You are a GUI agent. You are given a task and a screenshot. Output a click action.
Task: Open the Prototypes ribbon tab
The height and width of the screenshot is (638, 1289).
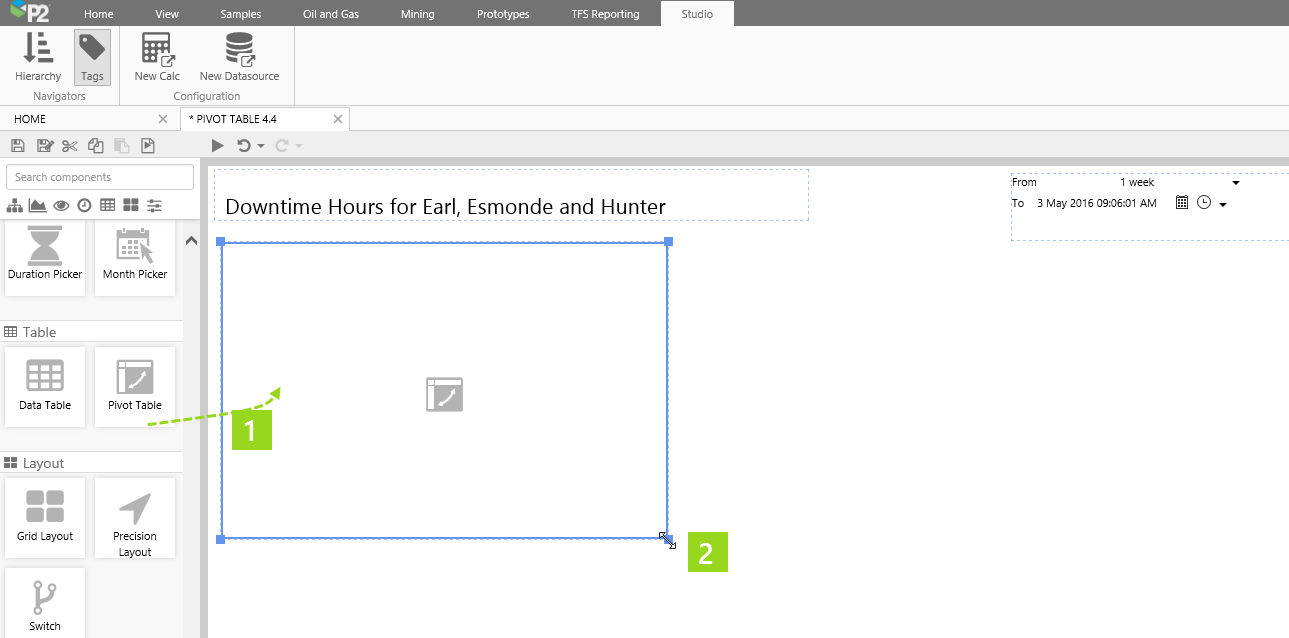503,14
